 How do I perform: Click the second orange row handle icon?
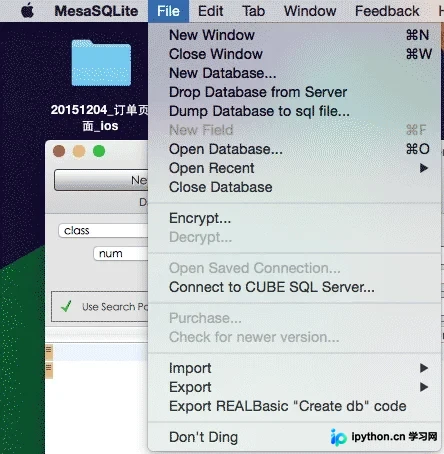[49, 371]
